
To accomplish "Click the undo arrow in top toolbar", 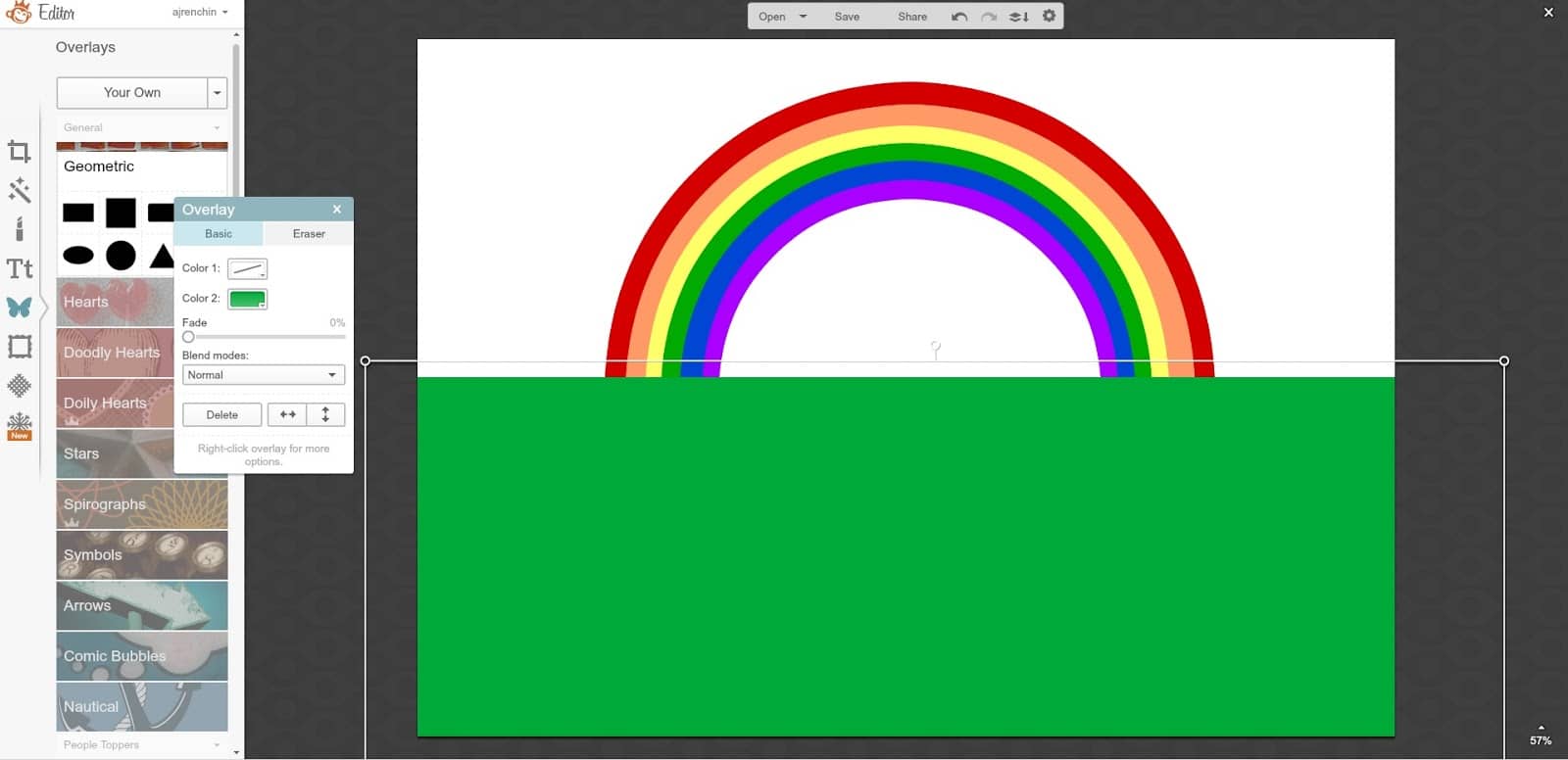I will coord(959,17).
